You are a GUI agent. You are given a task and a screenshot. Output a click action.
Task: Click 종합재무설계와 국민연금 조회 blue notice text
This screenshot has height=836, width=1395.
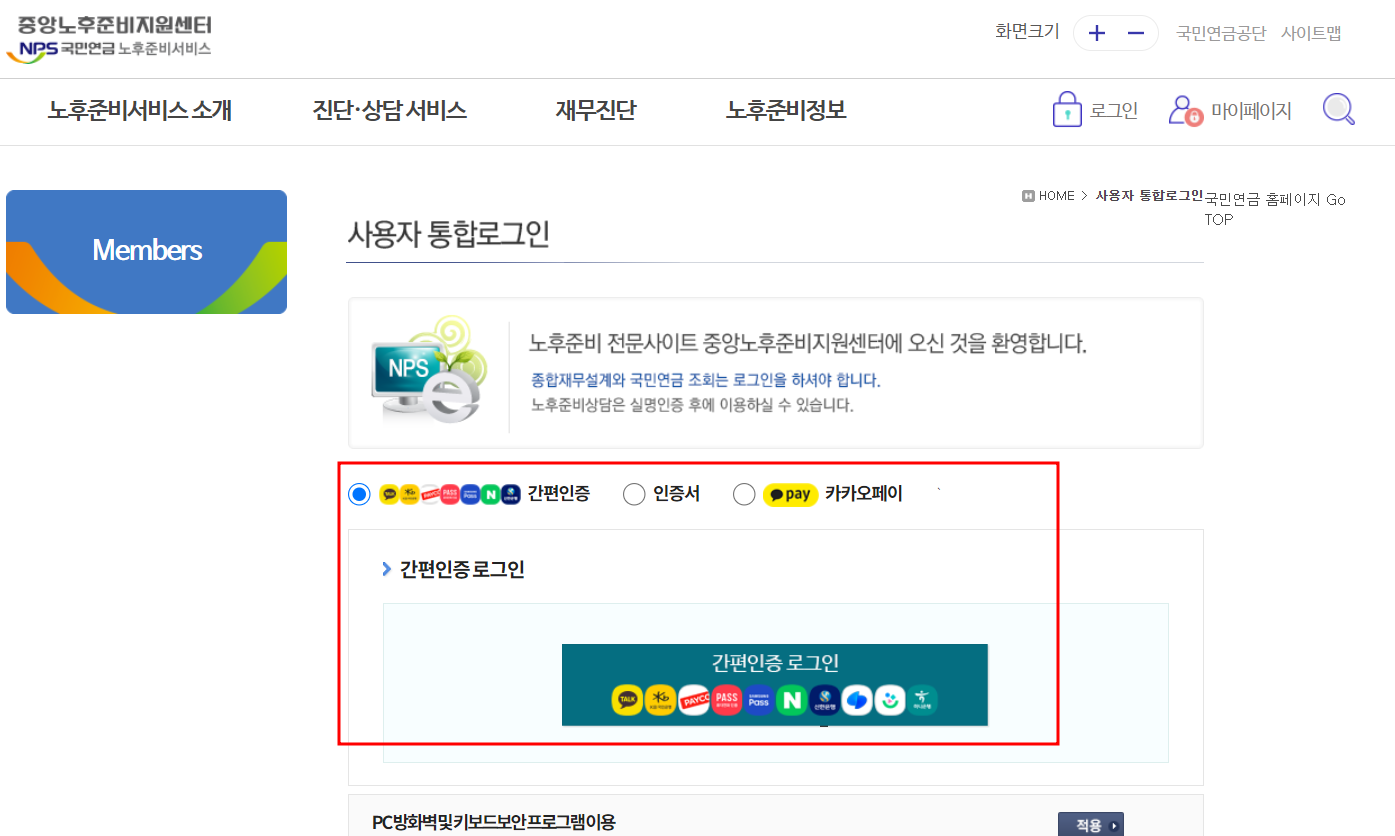[706, 381]
